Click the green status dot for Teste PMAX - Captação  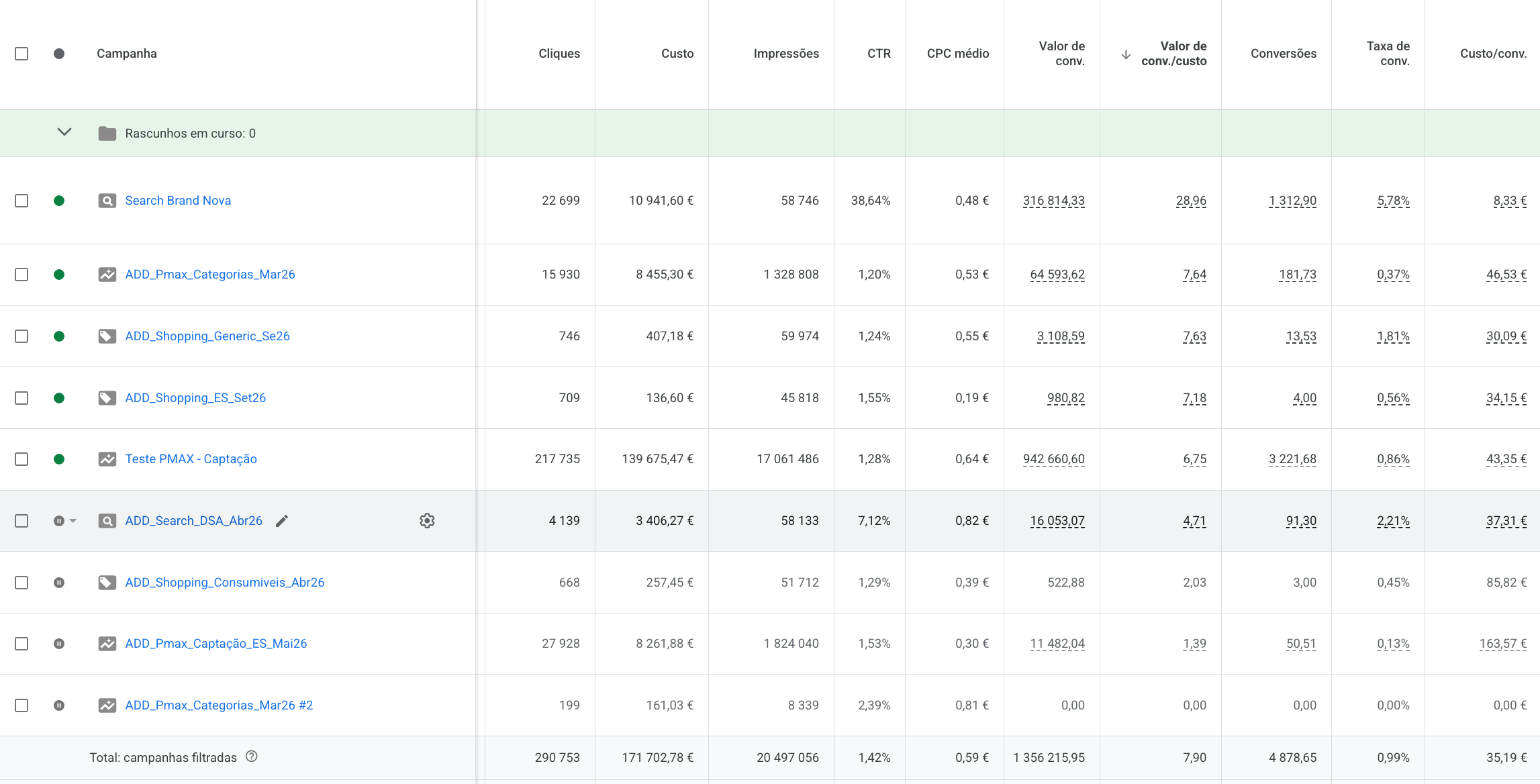click(x=59, y=459)
